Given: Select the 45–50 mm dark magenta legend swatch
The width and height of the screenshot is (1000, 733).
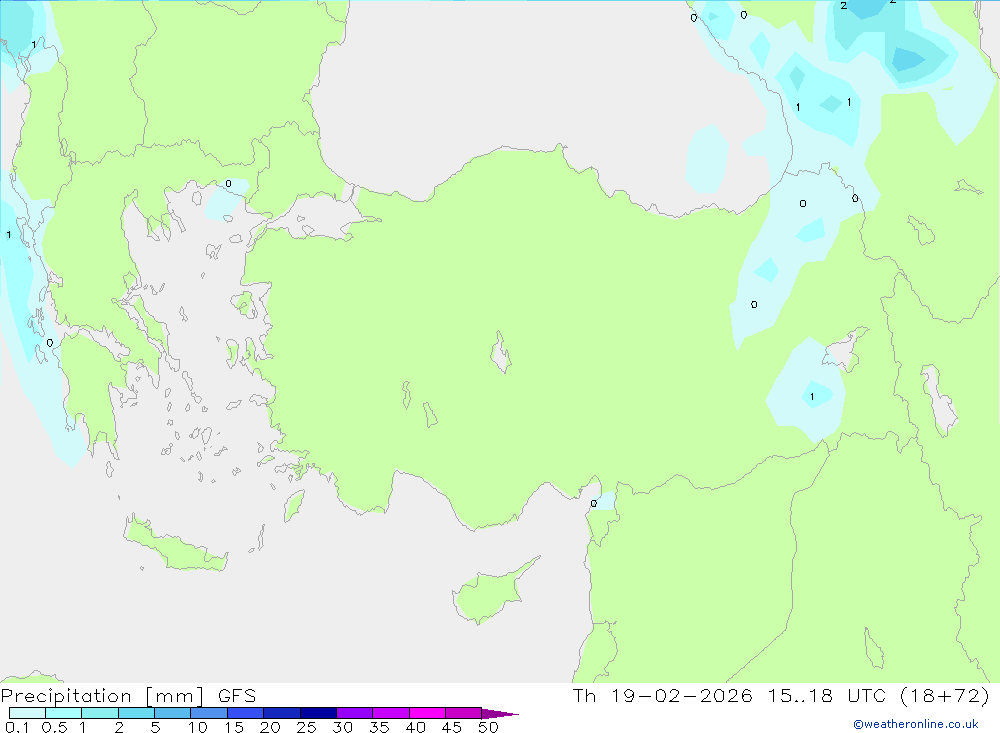Looking at the screenshot, I should (x=463, y=713).
